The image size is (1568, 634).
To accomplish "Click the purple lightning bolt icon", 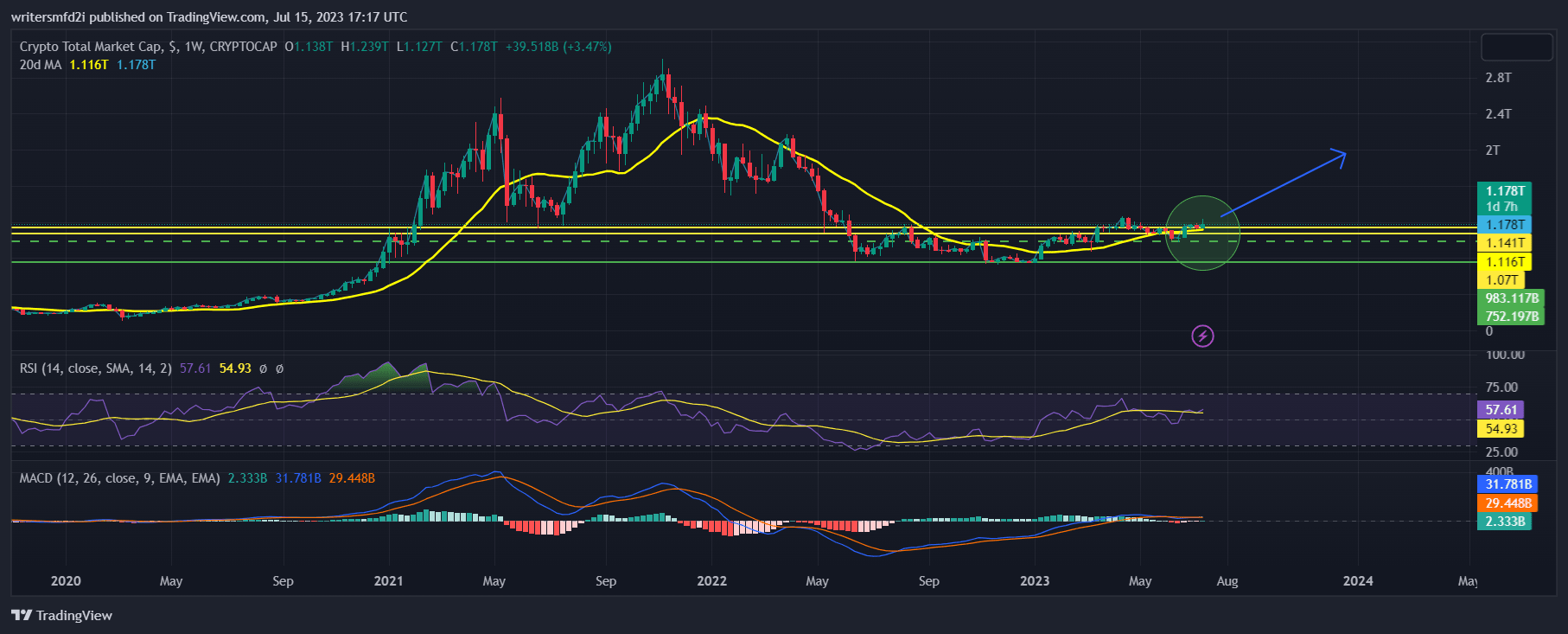I will tap(1202, 336).
